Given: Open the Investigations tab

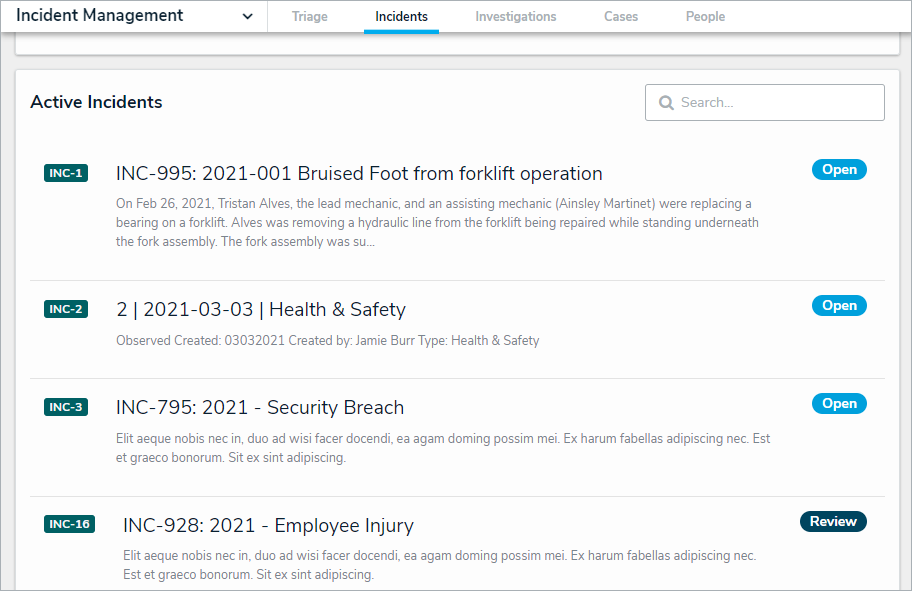Looking at the screenshot, I should 516,17.
